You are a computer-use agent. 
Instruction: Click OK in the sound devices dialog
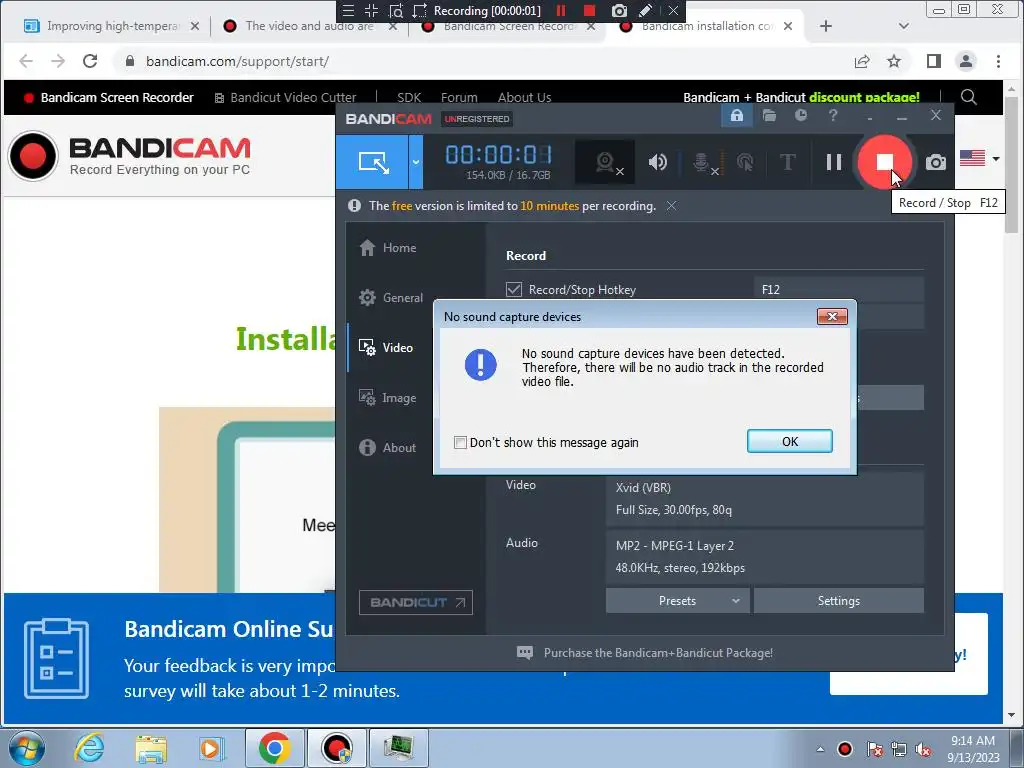790,441
